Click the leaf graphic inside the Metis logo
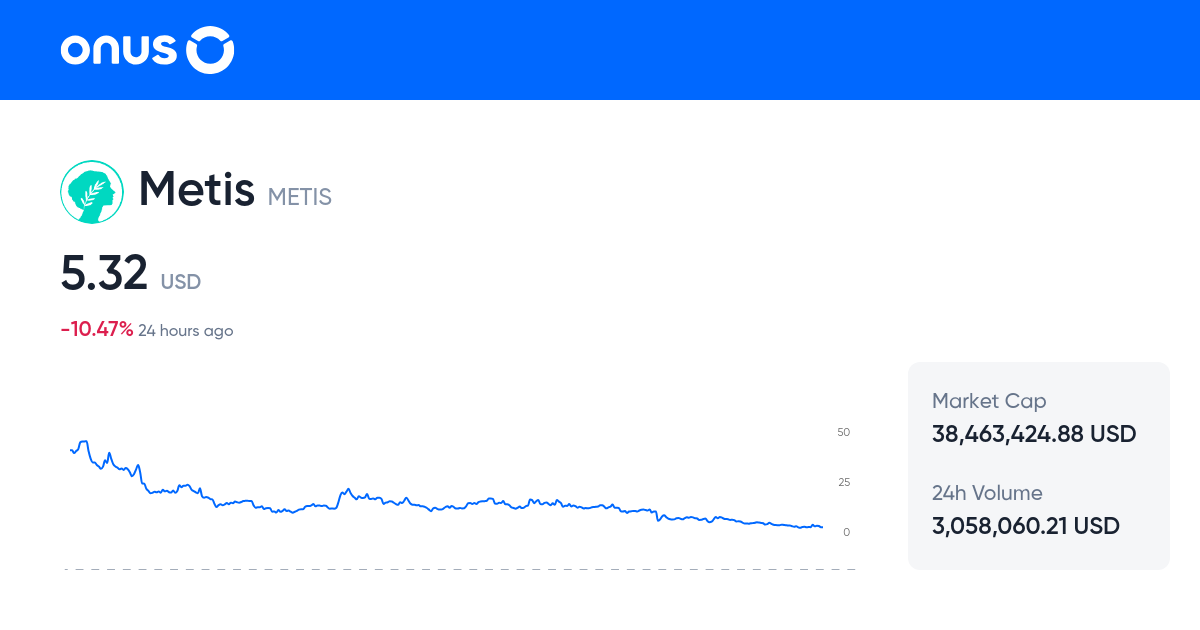 click(95, 193)
